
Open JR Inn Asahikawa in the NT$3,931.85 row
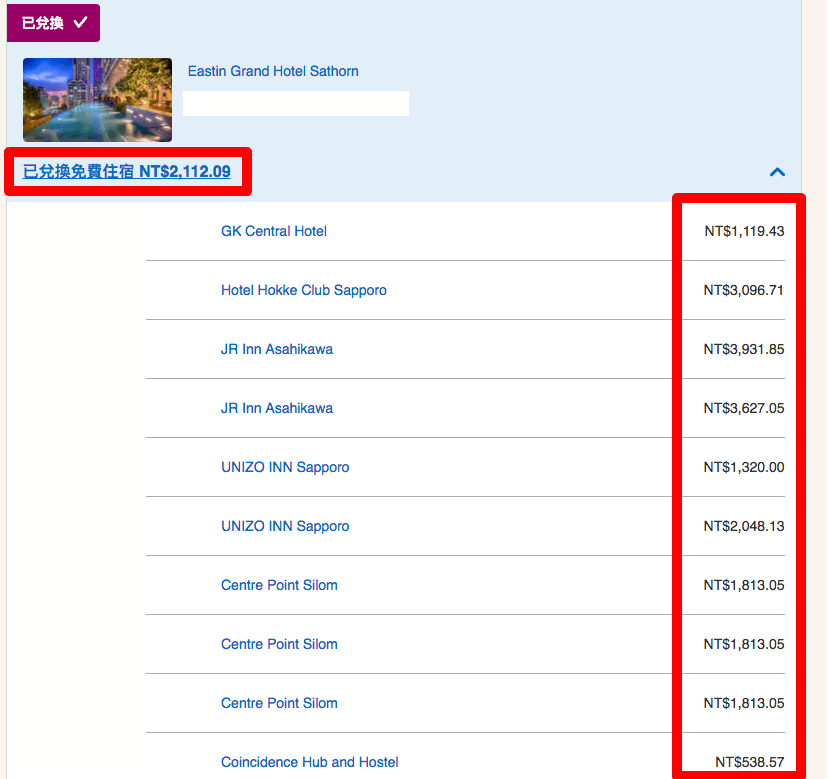[x=277, y=349]
